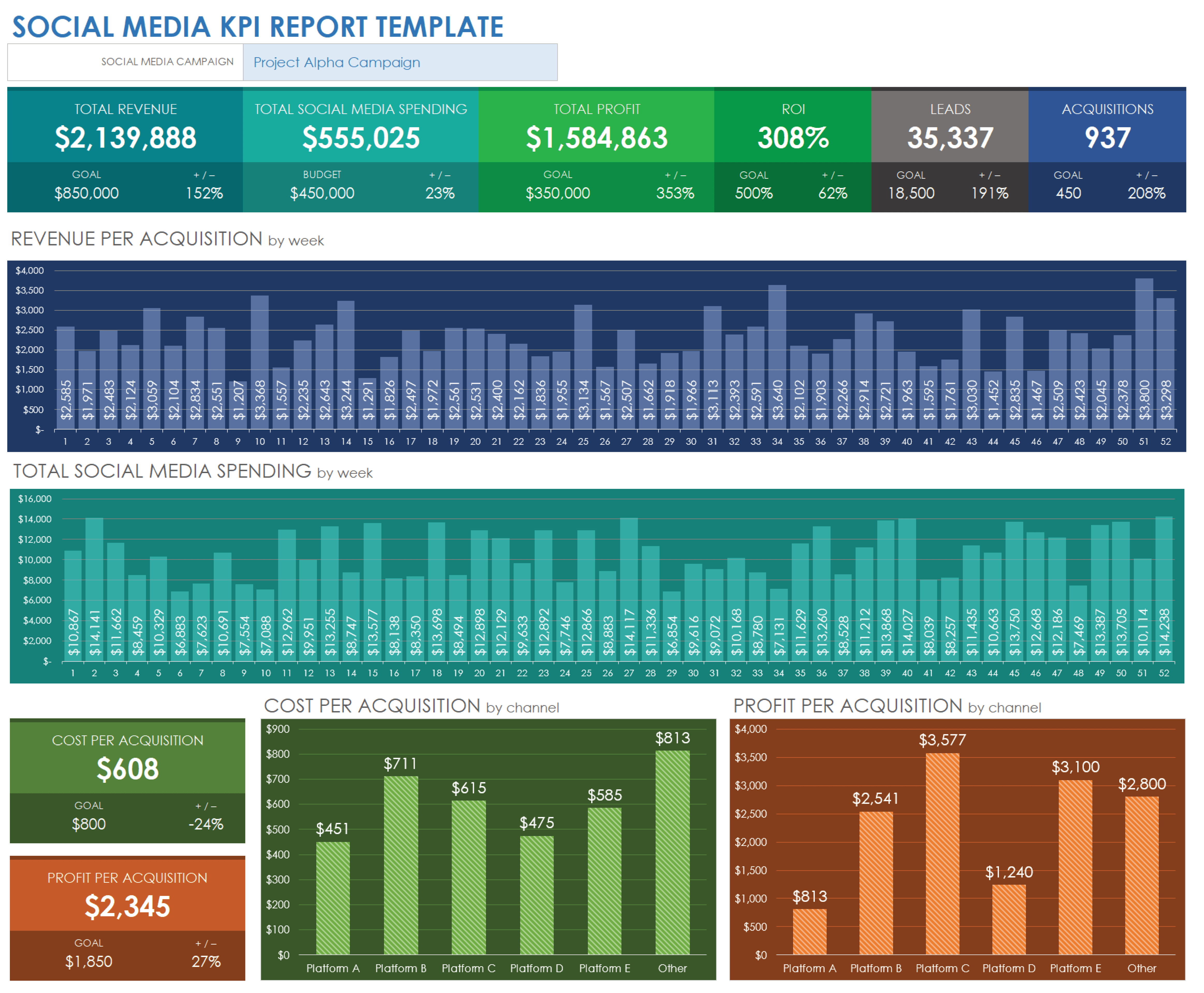Click the Other cost bar $813

[673, 853]
